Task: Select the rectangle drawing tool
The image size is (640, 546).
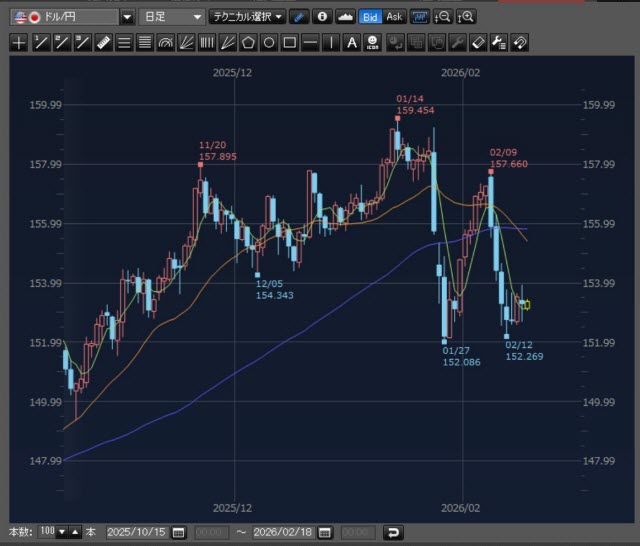Action: (x=290, y=42)
